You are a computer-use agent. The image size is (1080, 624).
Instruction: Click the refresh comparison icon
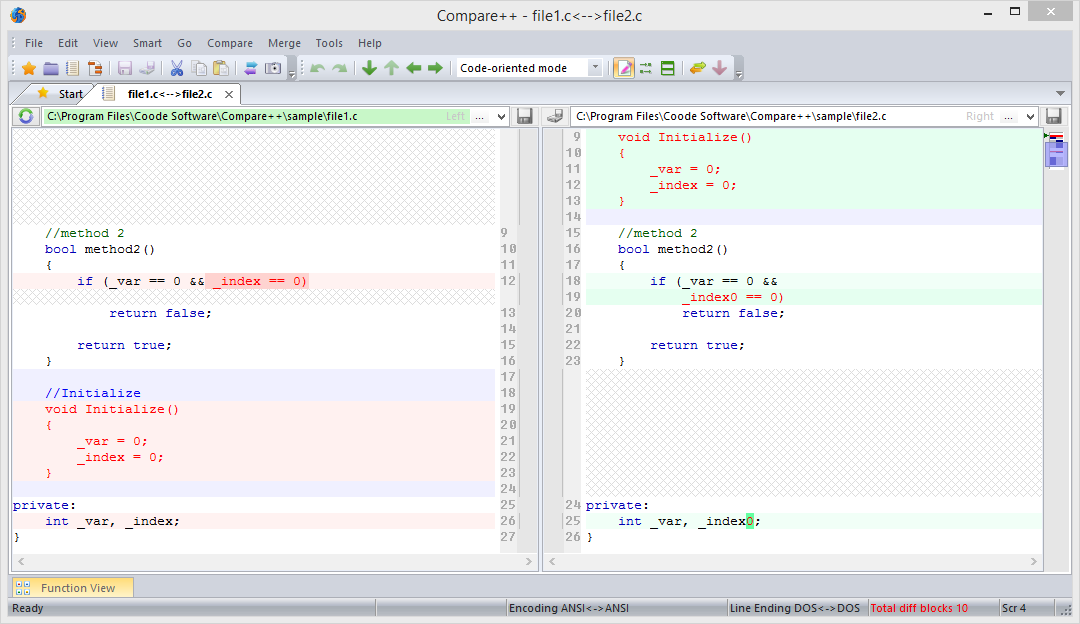26,116
